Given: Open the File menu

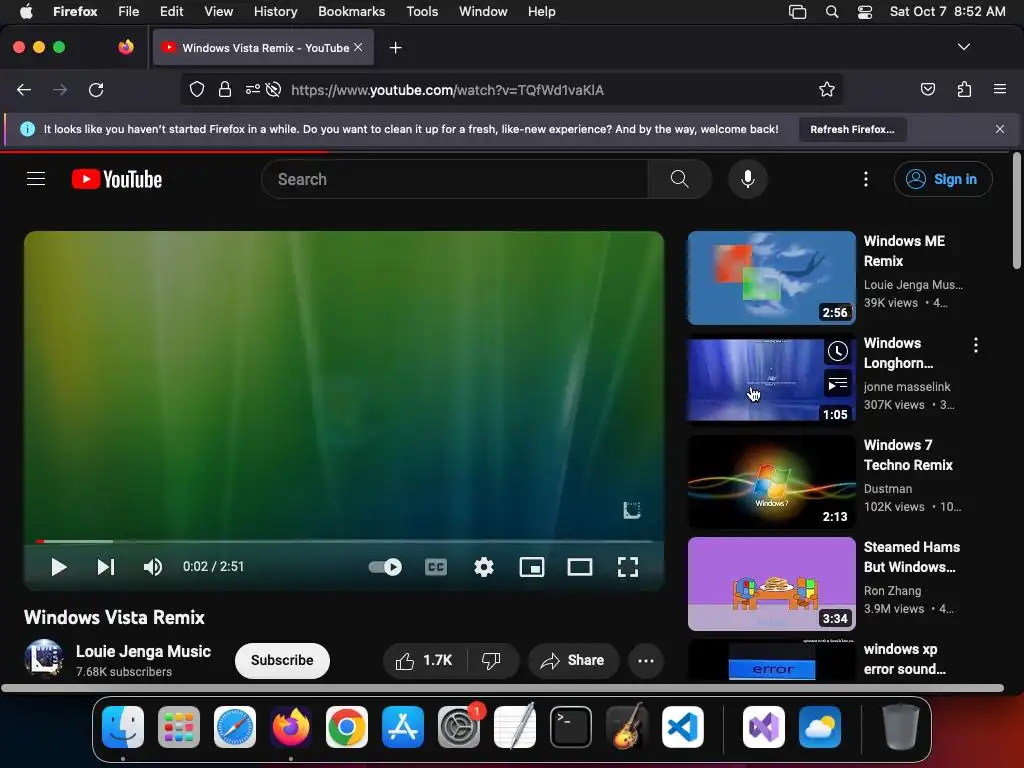Looking at the screenshot, I should [128, 11].
